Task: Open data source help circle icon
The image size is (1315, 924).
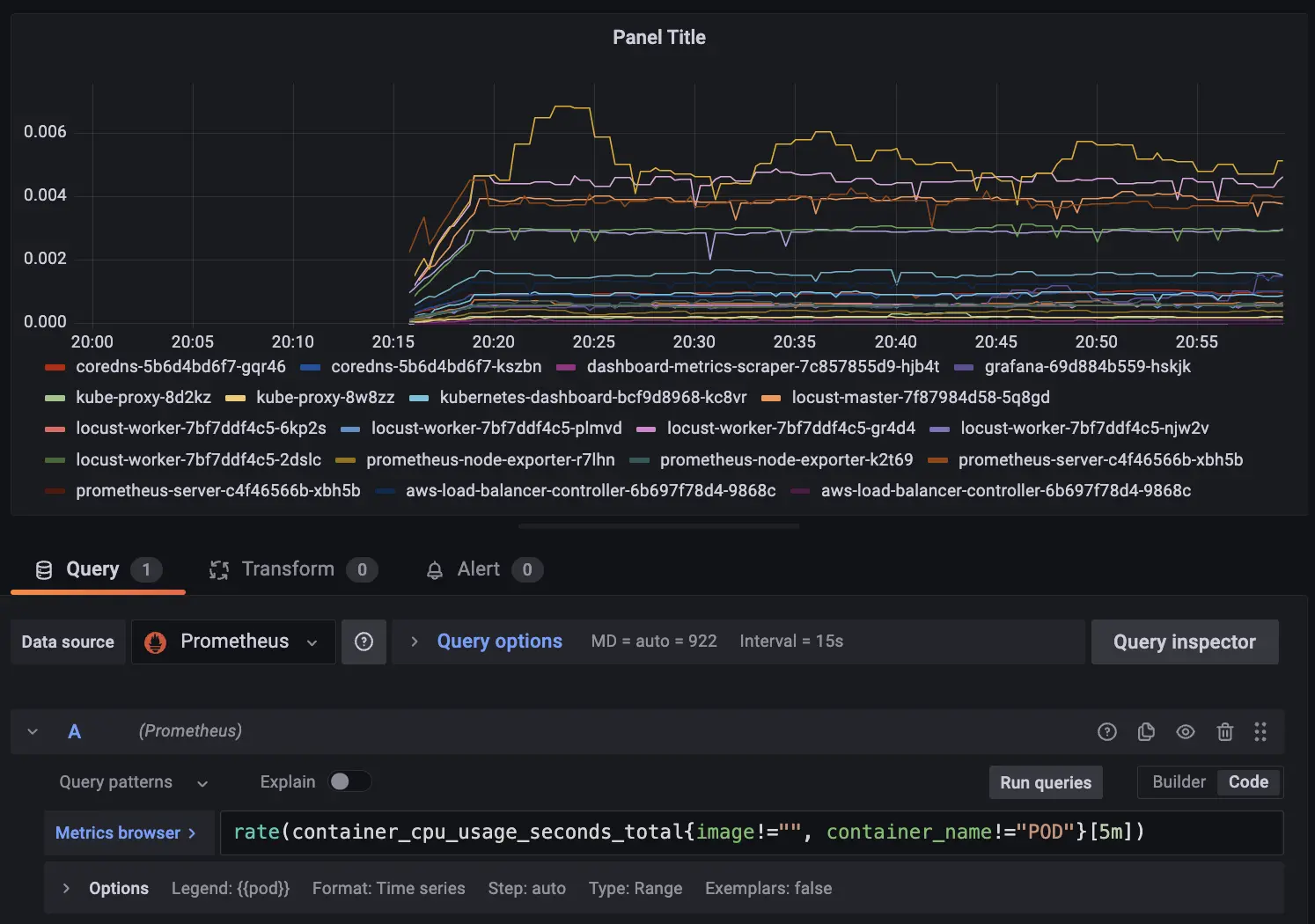Action: point(364,642)
